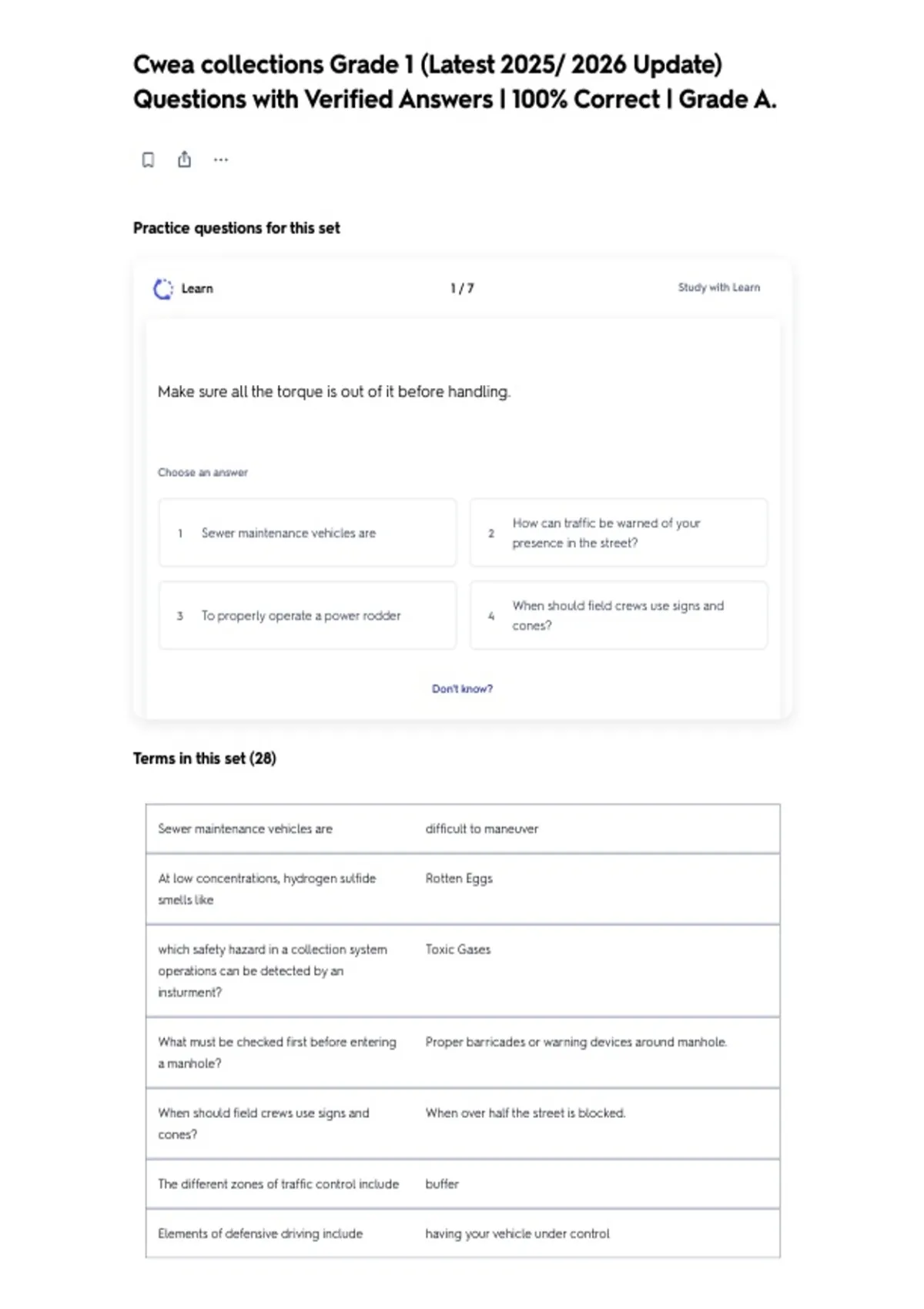
Task: Select answer 'When should field crews use signs'
Action: (x=618, y=616)
